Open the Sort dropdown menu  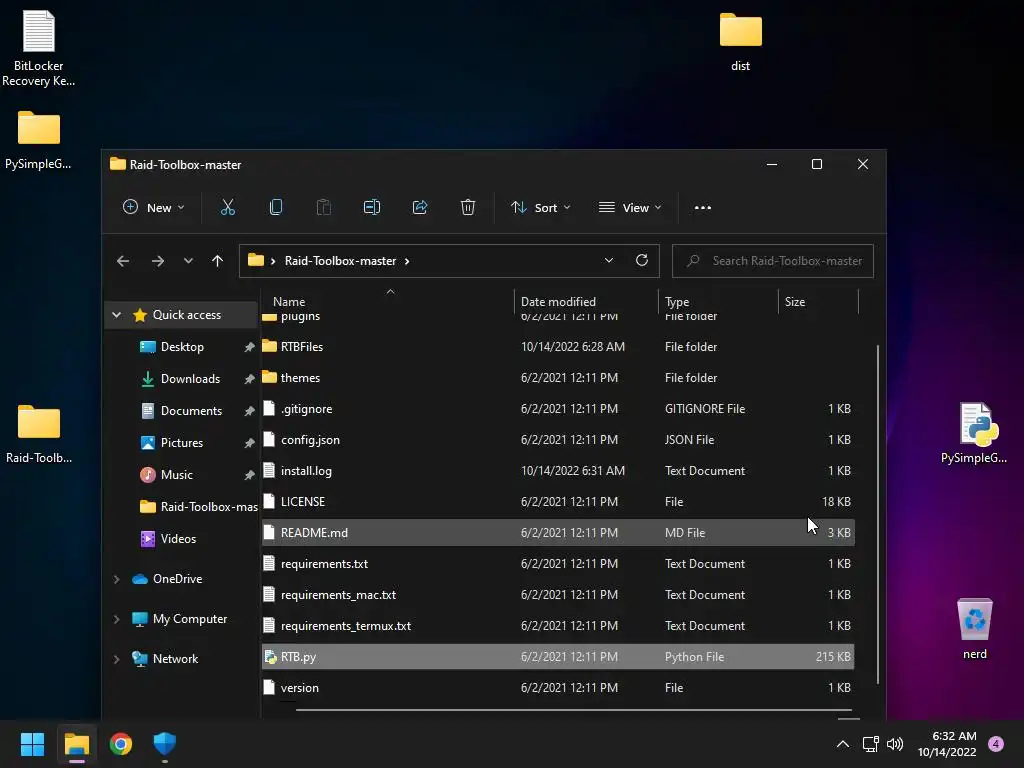coord(541,208)
